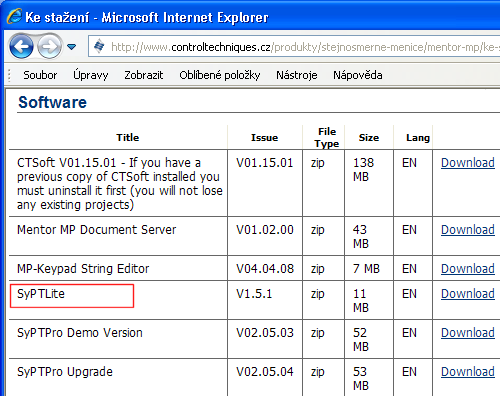Open the Nástroje menu

297,75
